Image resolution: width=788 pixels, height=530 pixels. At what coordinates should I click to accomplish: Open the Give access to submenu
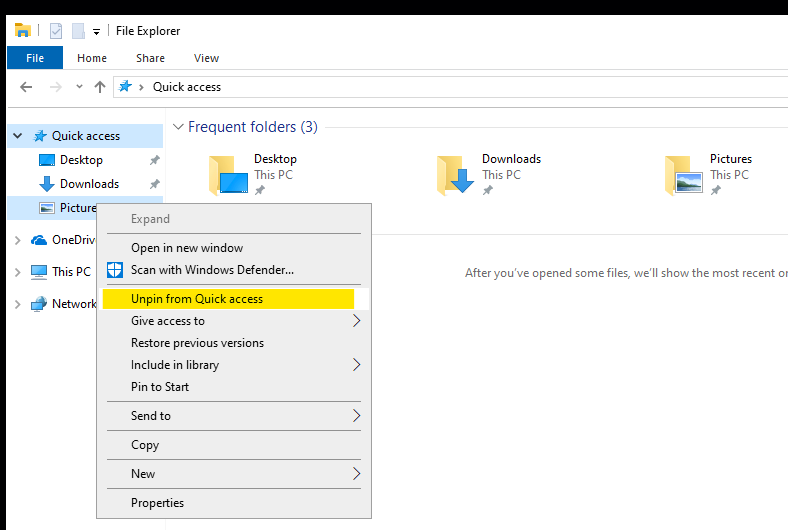tap(234, 321)
